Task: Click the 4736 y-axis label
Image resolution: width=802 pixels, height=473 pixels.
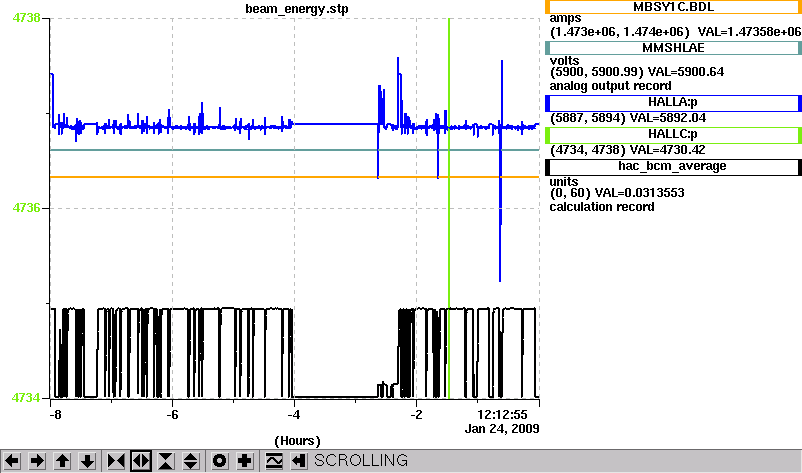Action: [x=27, y=208]
